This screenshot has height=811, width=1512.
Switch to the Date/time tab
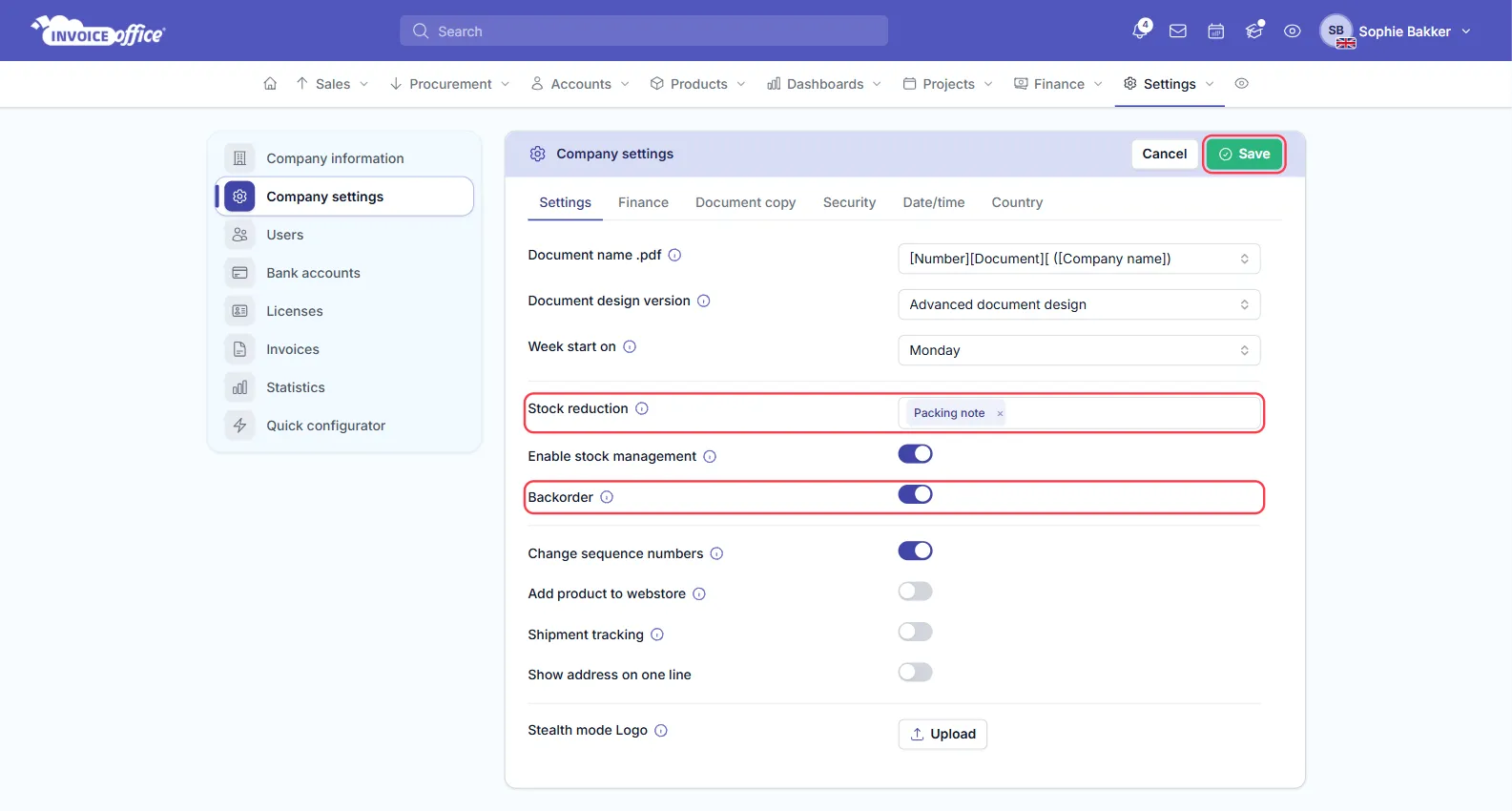(934, 202)
